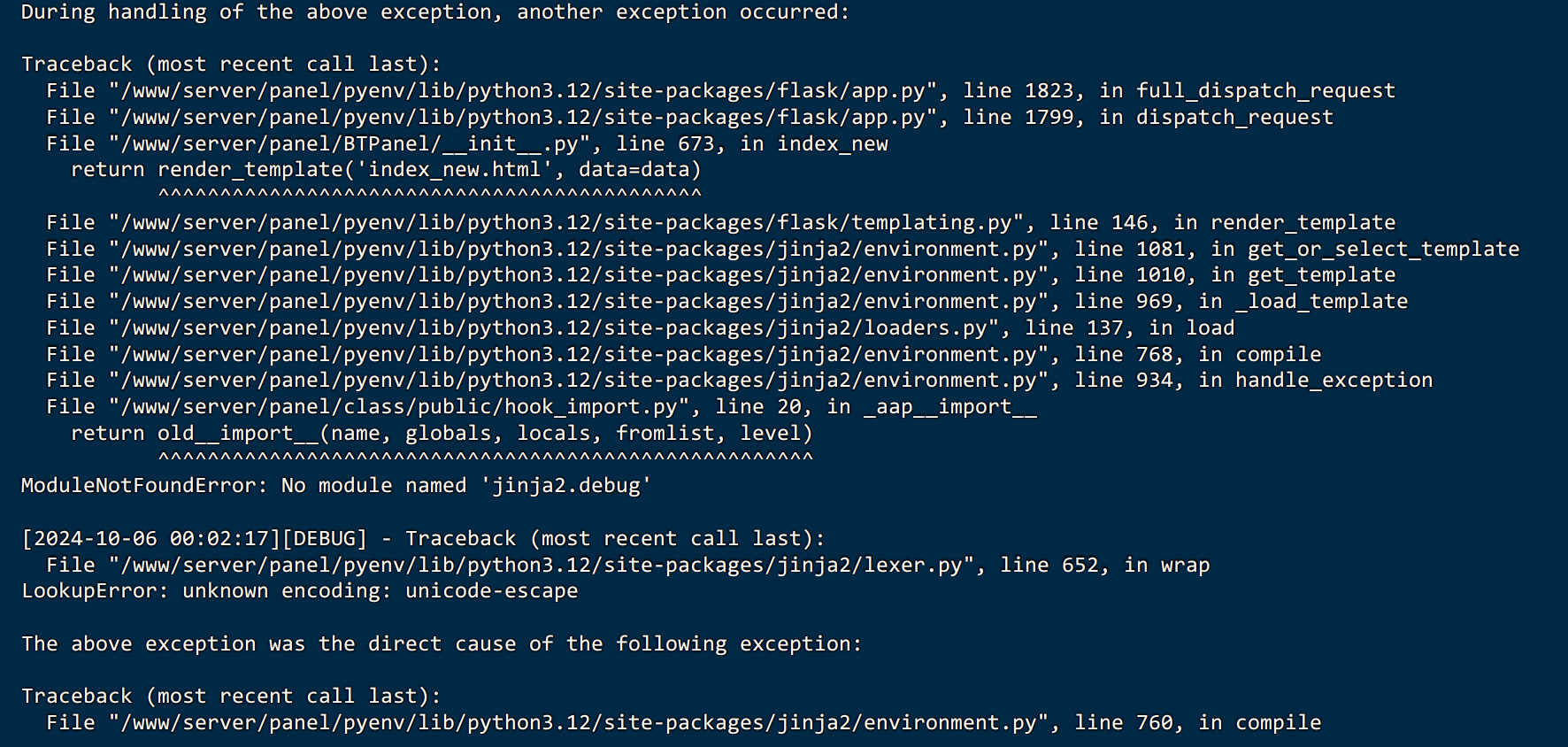Click the environment.py line 760 compile entry

click(x=684, y=723)
